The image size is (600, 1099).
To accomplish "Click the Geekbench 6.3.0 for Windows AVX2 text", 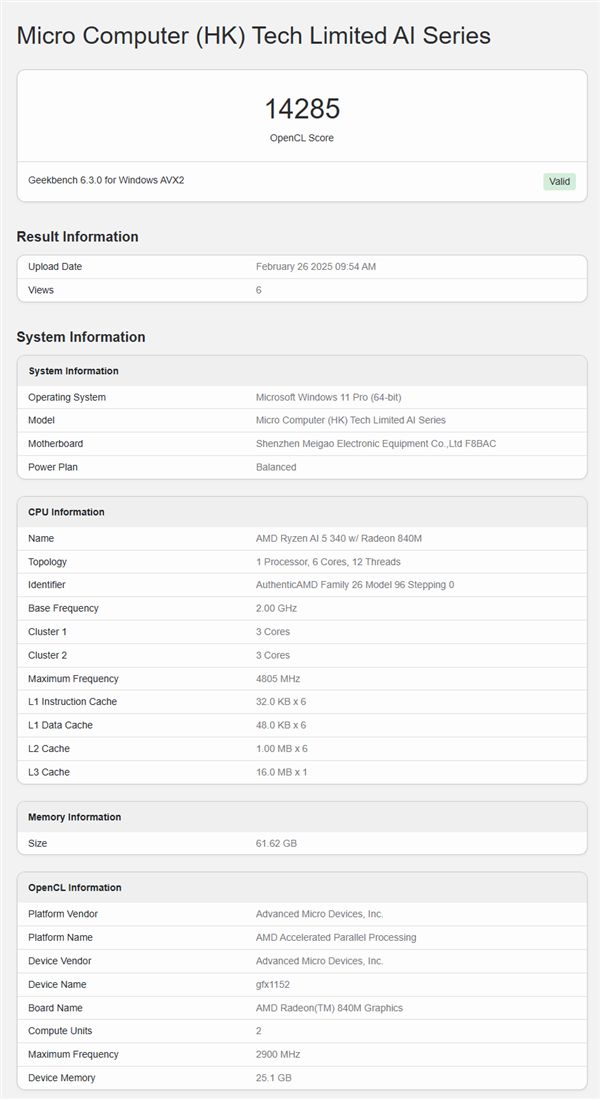I will point(106,180).
